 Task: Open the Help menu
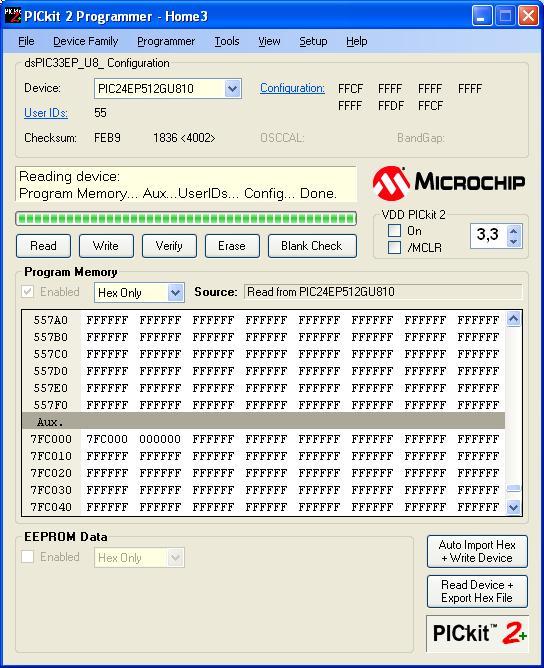click(357, 41)
